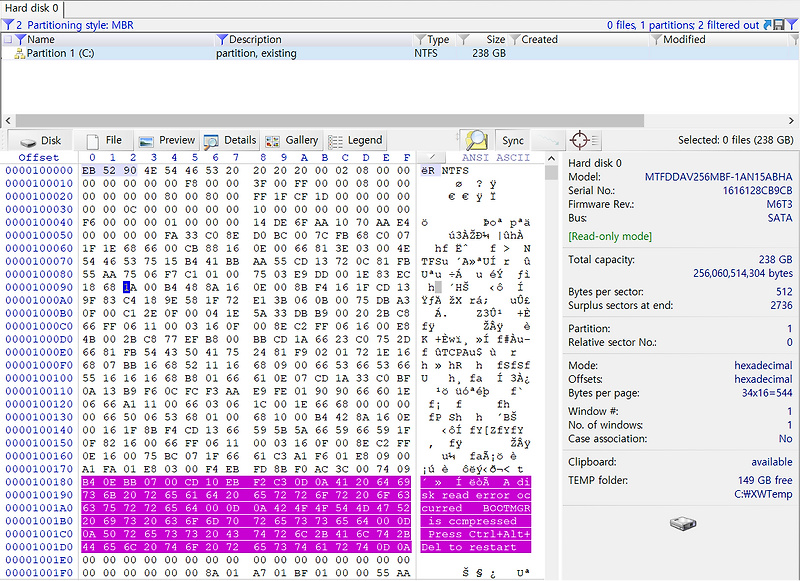Screen dimensions: 800x581
Task: Click the Surplus sectors value 2736
Action: [782, 306]
